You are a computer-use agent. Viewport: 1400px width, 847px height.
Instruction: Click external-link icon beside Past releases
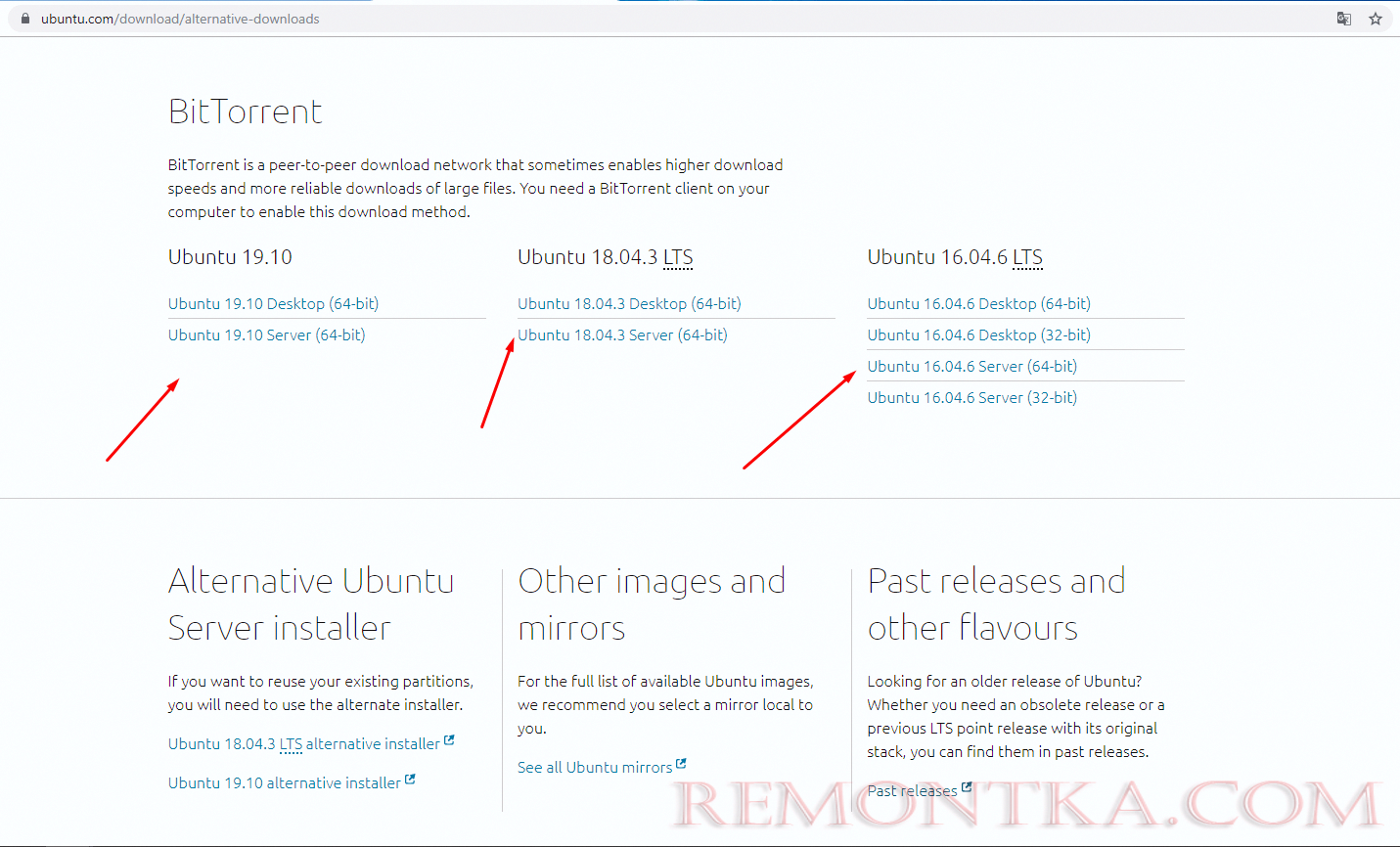click(967, 787)
